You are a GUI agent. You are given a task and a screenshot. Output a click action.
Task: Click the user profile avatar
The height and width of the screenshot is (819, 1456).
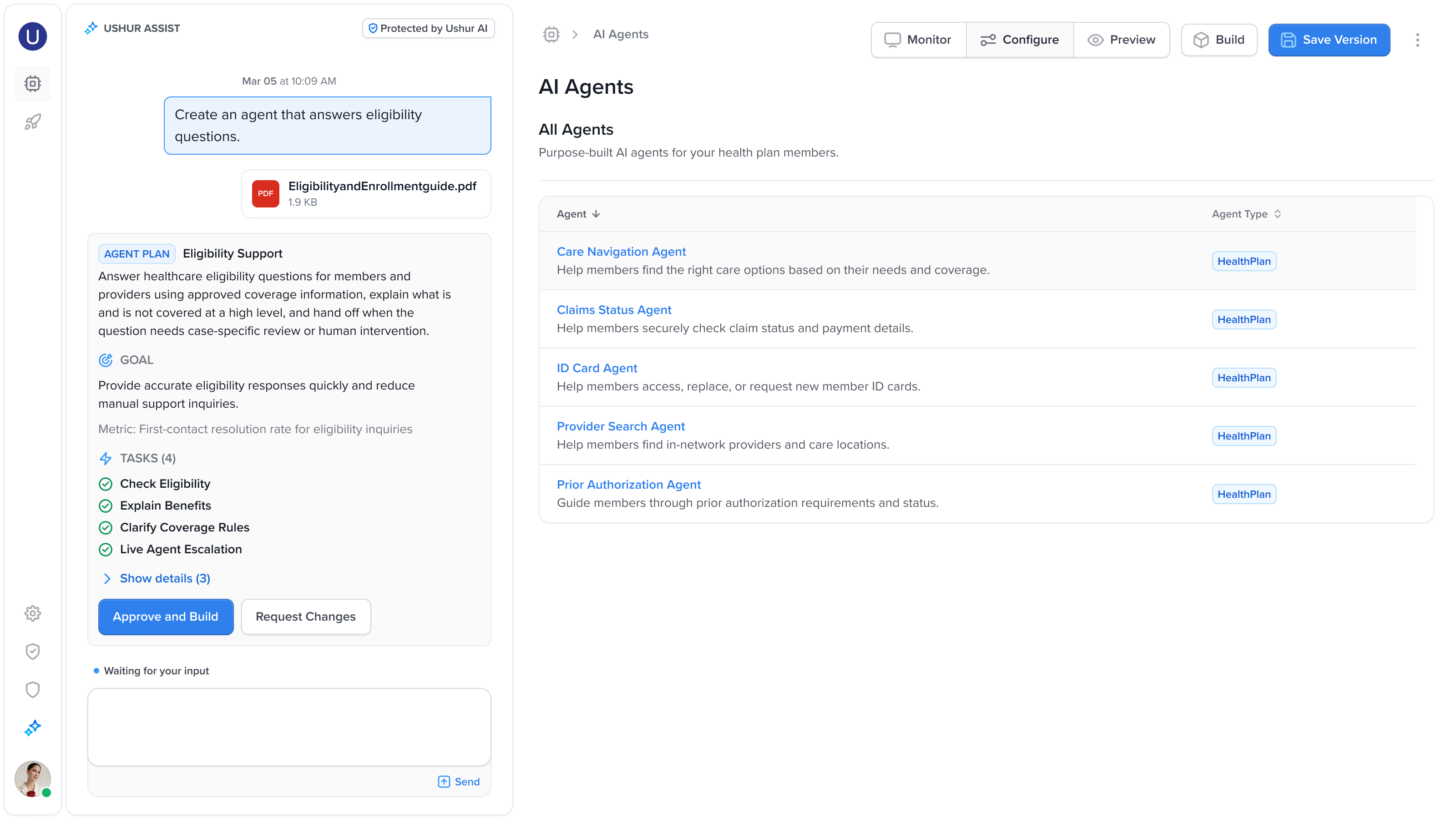click(x=32, y=779)
